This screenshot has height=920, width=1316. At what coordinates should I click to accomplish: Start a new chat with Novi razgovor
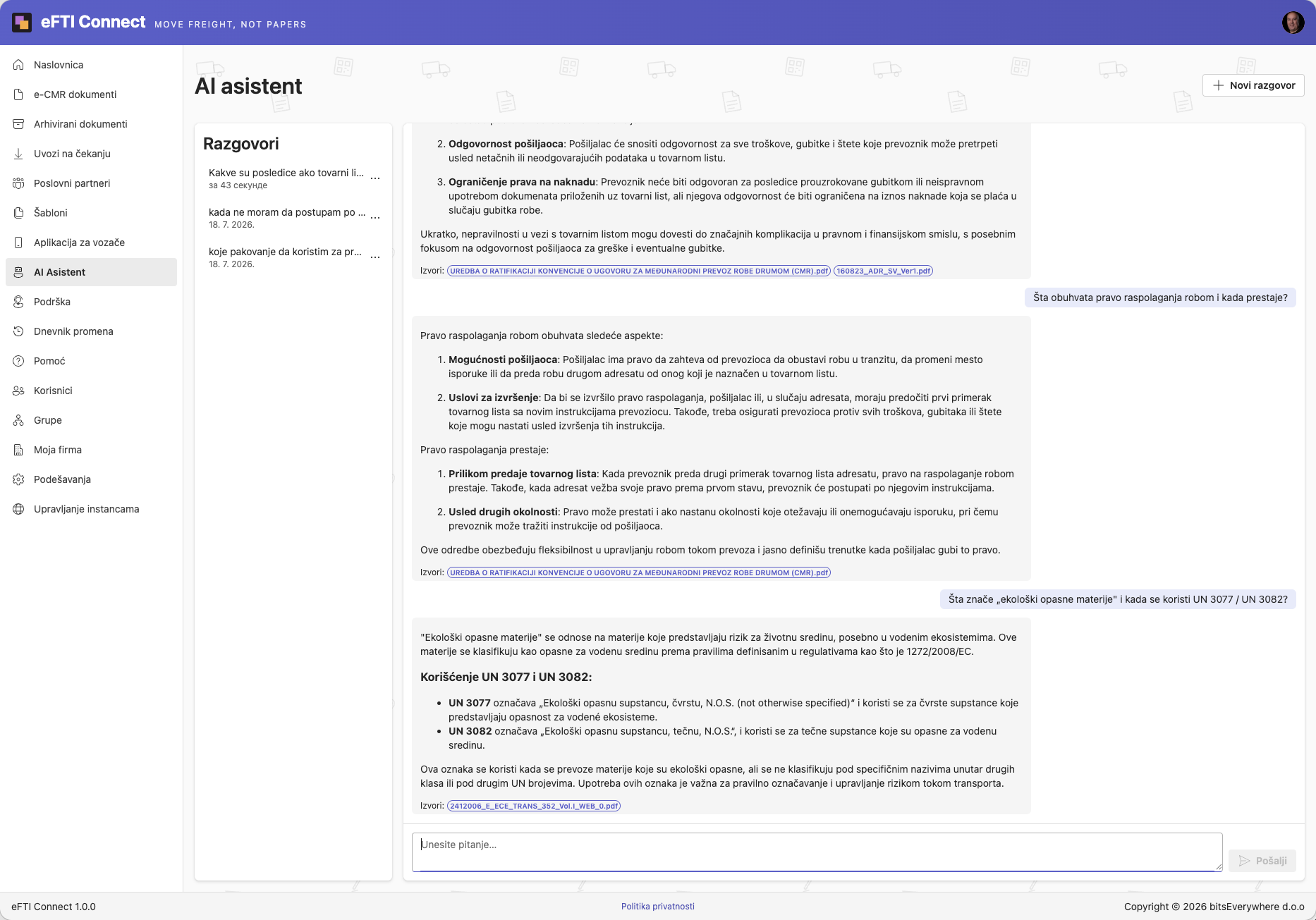click(x=1253, y=85)
